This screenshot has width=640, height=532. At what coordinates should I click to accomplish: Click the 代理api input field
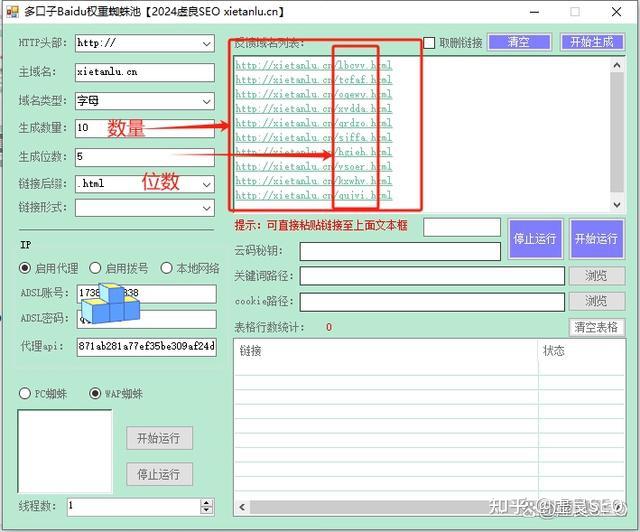[x=147, y=347]
